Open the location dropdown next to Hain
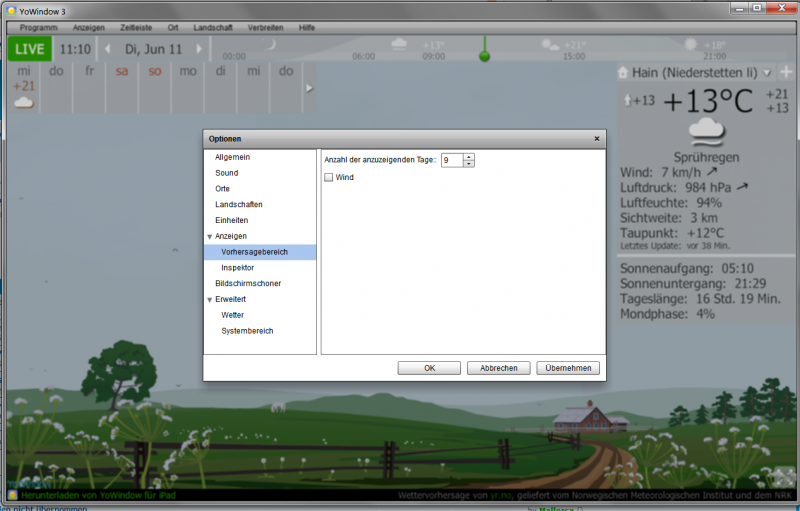Image resolution: width=800 pixels, height=511 pixels. tap(767, 72)
